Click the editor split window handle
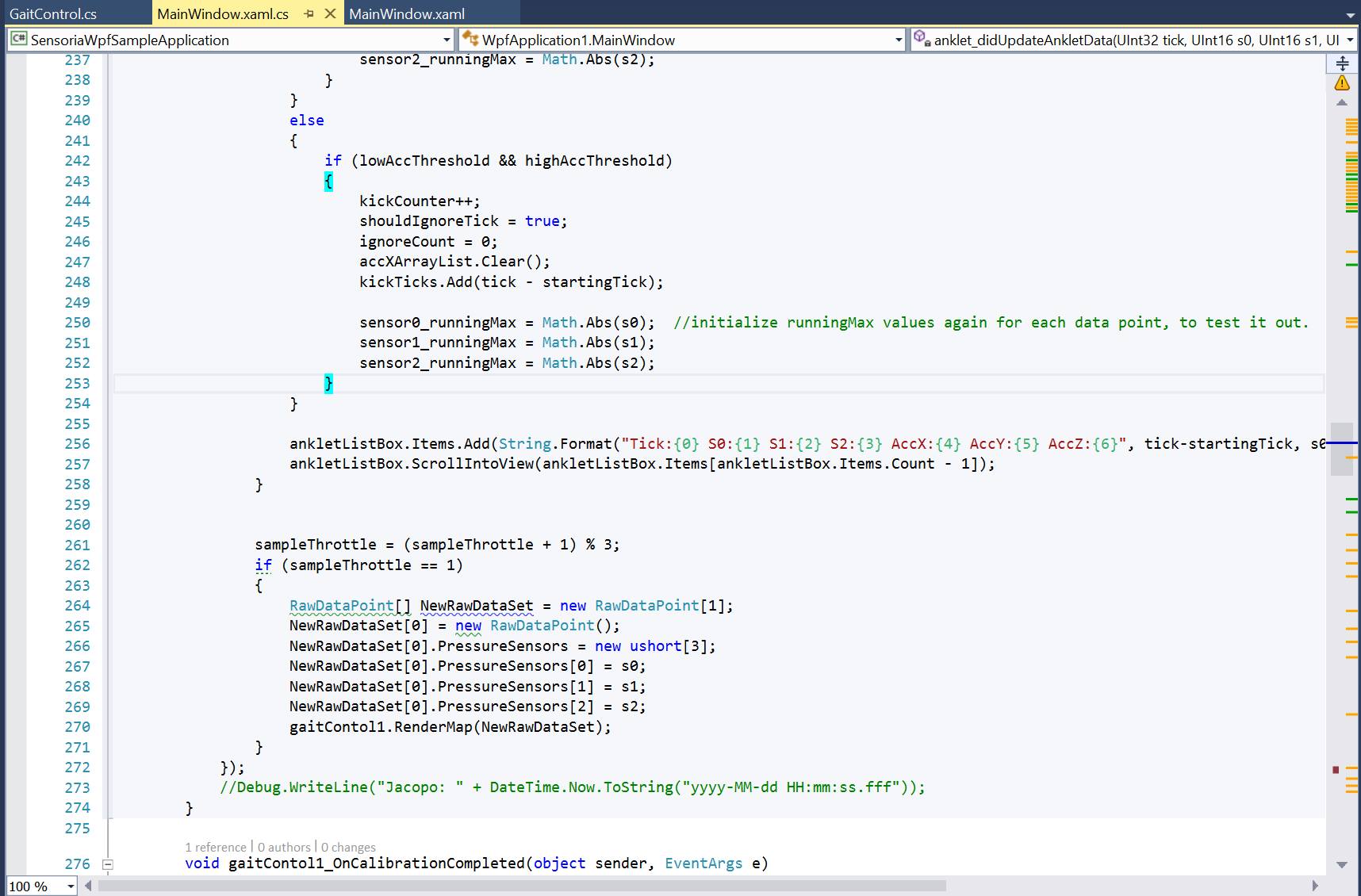Viewport: 1361px width, 896px height. 1342,63
